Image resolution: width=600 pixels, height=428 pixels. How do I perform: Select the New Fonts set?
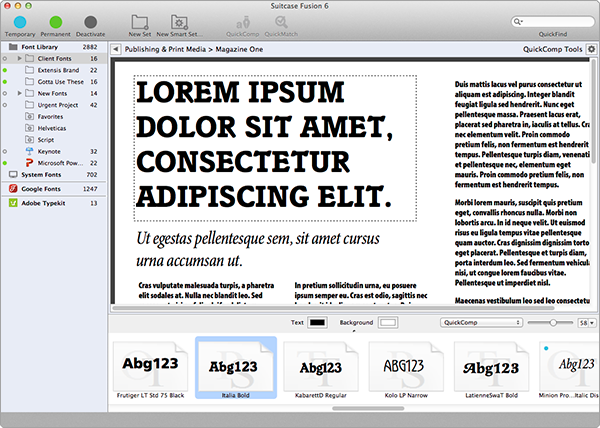[x=54, y=93]
